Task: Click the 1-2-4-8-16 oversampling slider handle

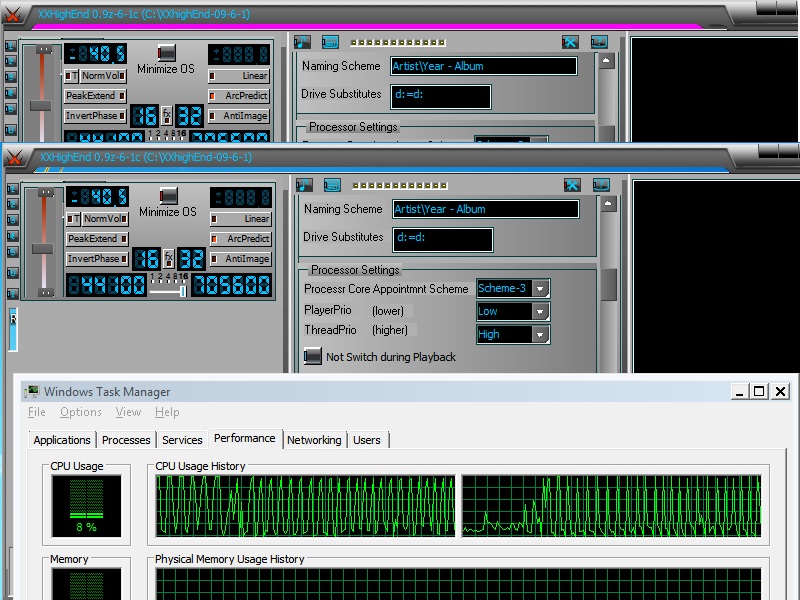Action: (182, 291)
